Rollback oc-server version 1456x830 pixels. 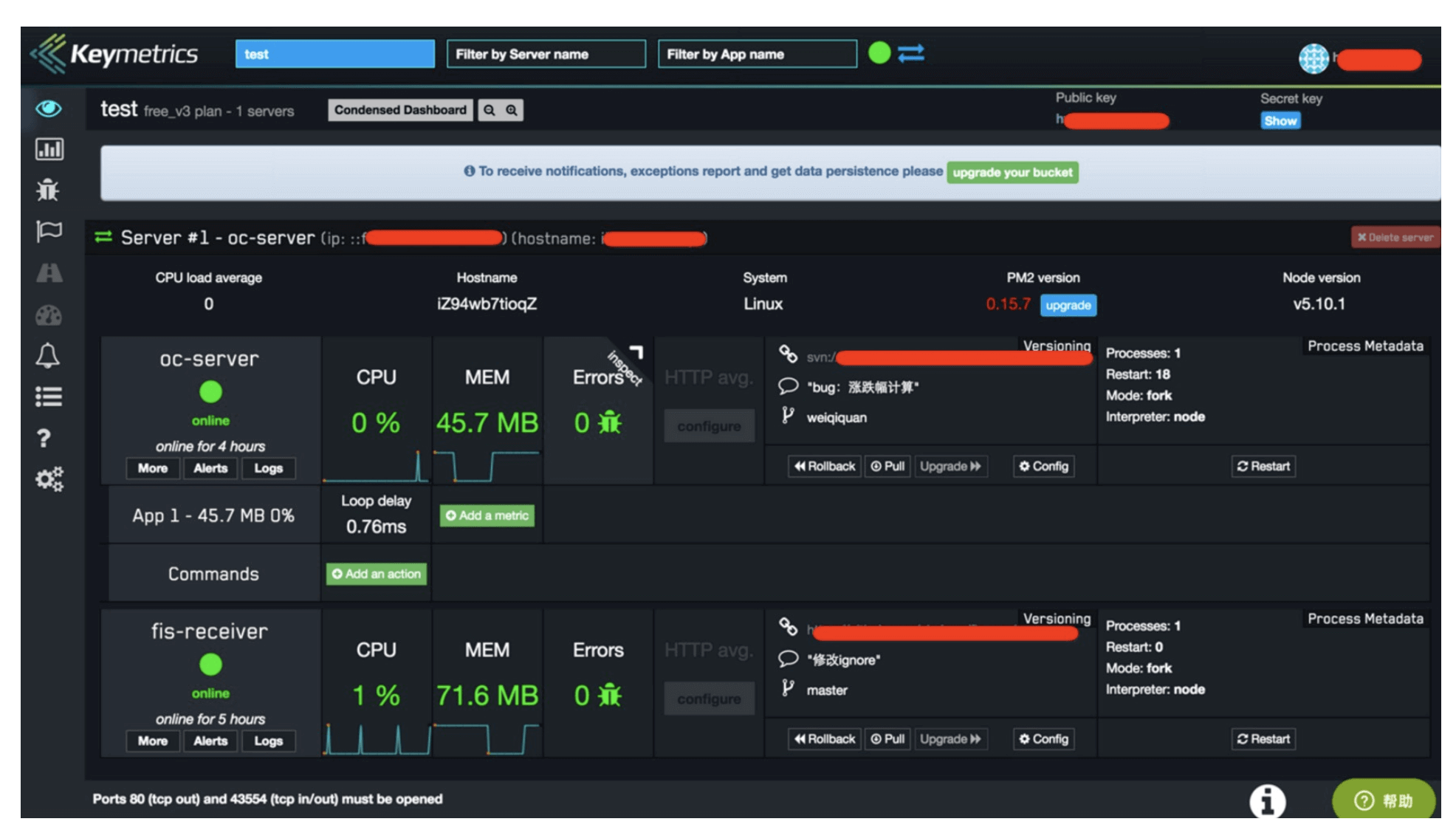[825, 466]
